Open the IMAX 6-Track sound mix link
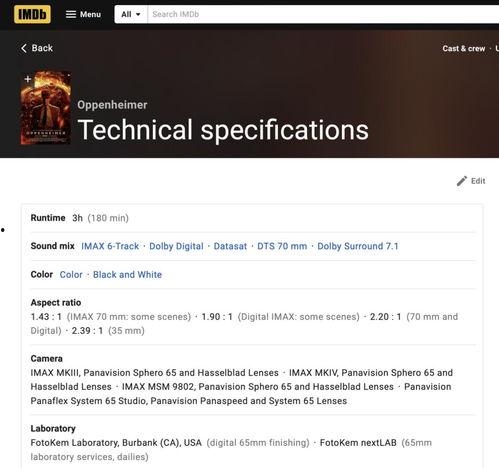 pos(110,246)
